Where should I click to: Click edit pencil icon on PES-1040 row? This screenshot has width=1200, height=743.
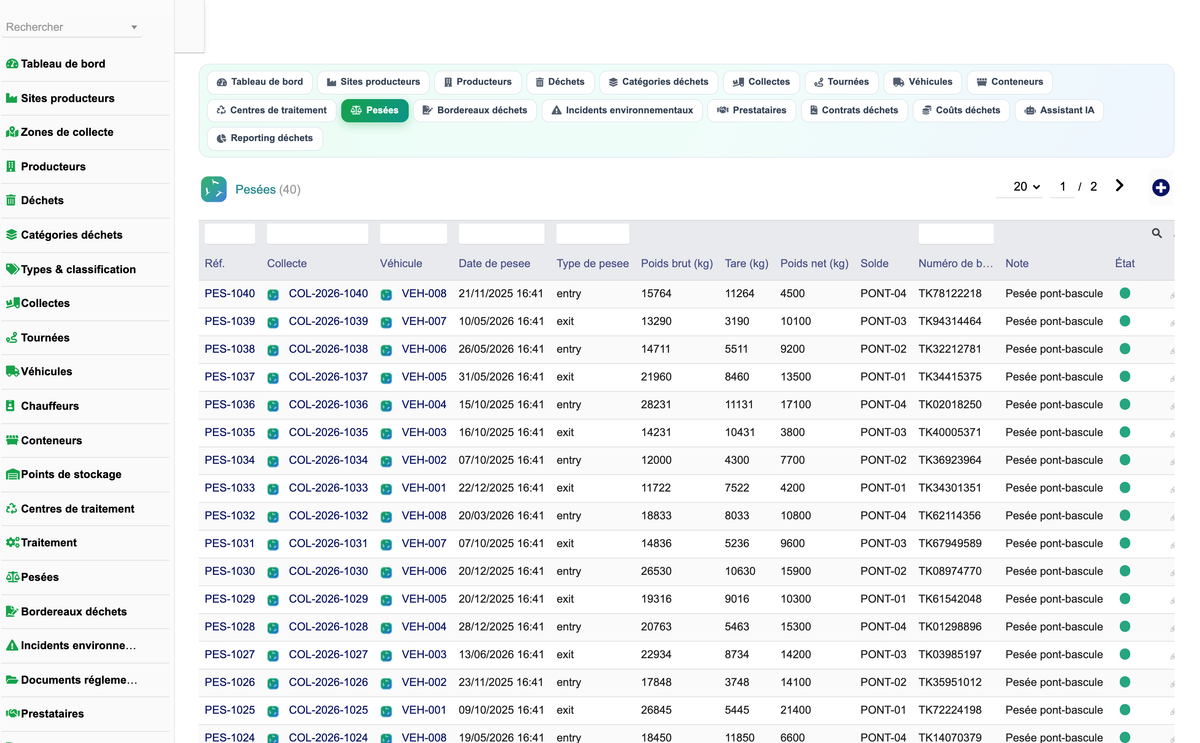coord(1172,295)
